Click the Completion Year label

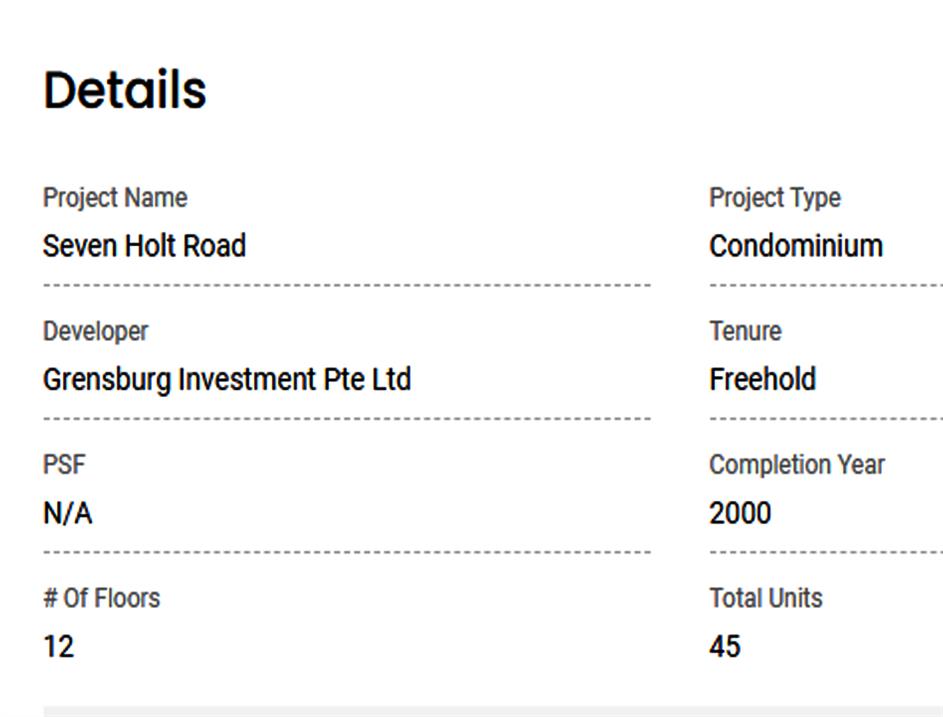click(x=797, y=465)
